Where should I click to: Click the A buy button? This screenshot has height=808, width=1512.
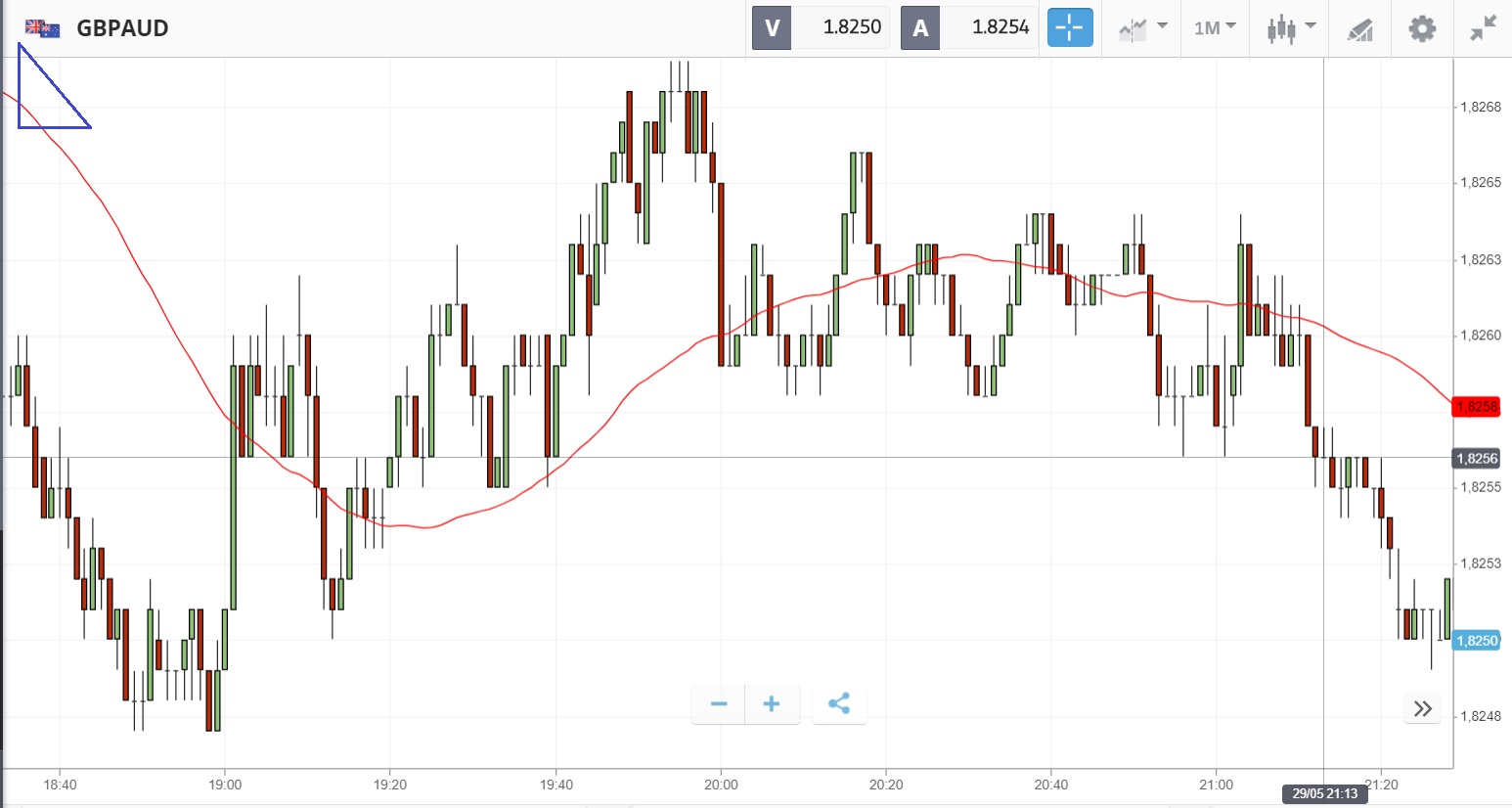coord(920,27)
